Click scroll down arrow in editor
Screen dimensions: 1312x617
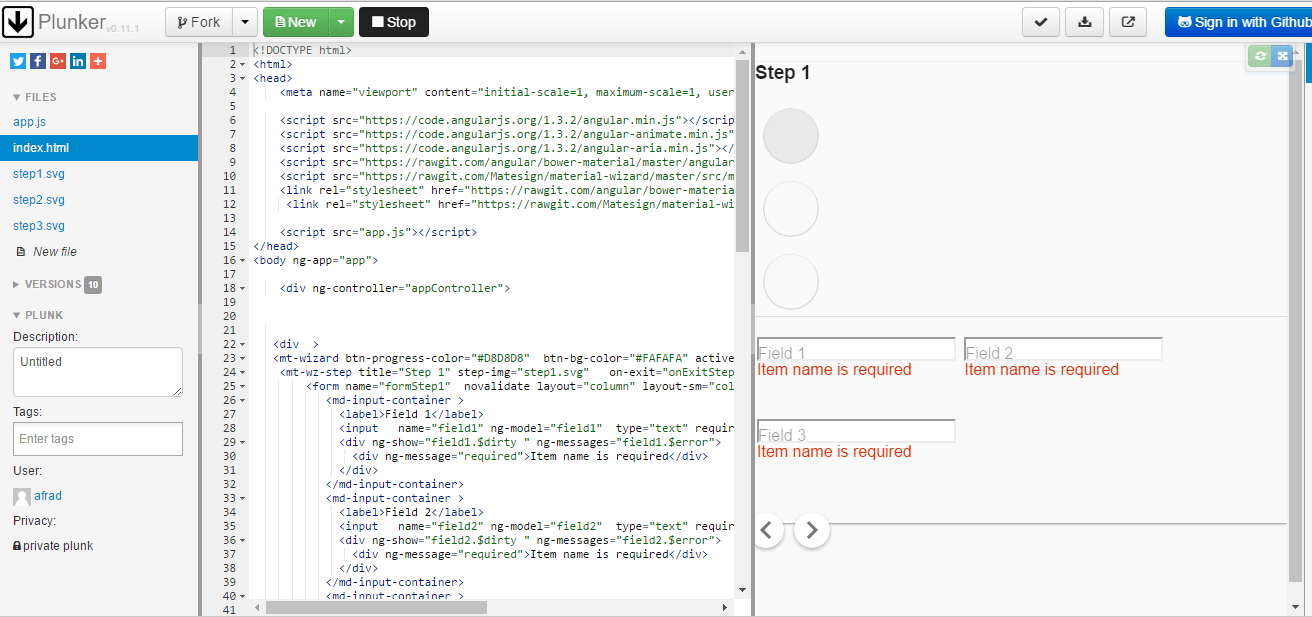[742, 590]
